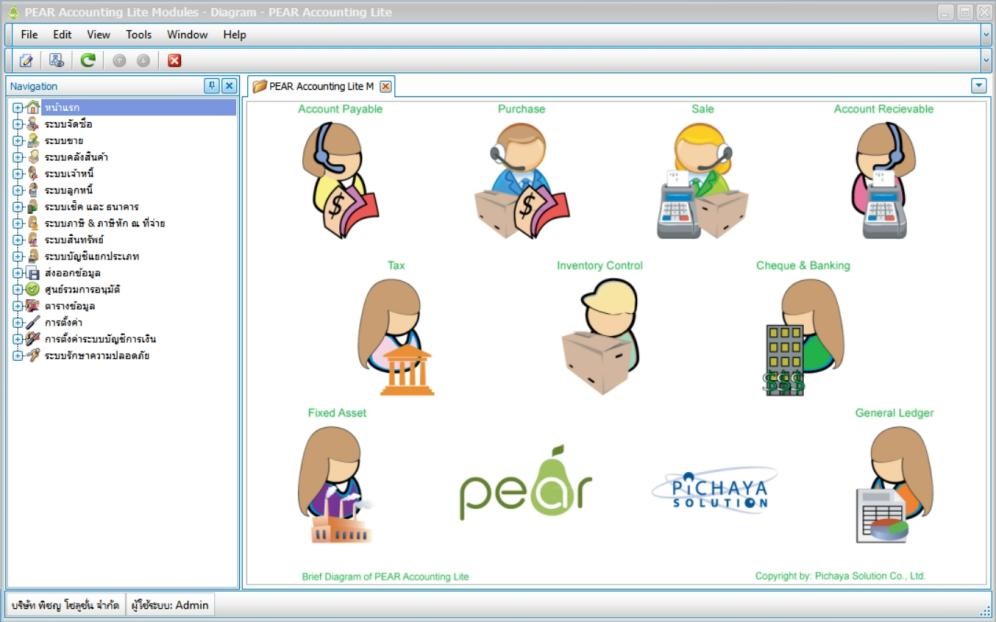This screenshot has height=622, width=996.
Task: Click the 'Brief Diagram of PEAR Accounting Lite' text
Action: tap(385, 577)
